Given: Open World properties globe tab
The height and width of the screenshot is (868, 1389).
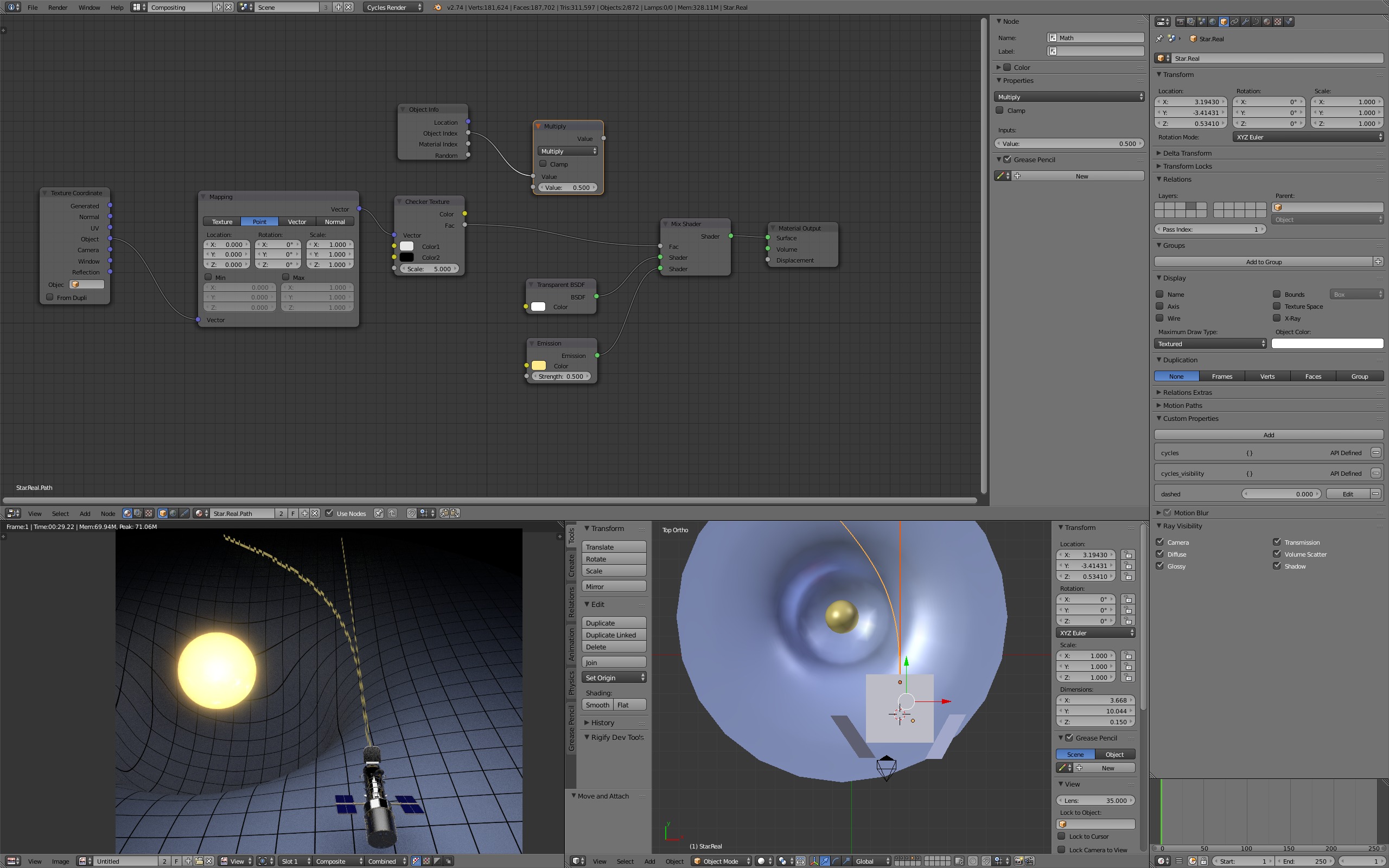Looking at the screenshot, I should coord(1213,22).
